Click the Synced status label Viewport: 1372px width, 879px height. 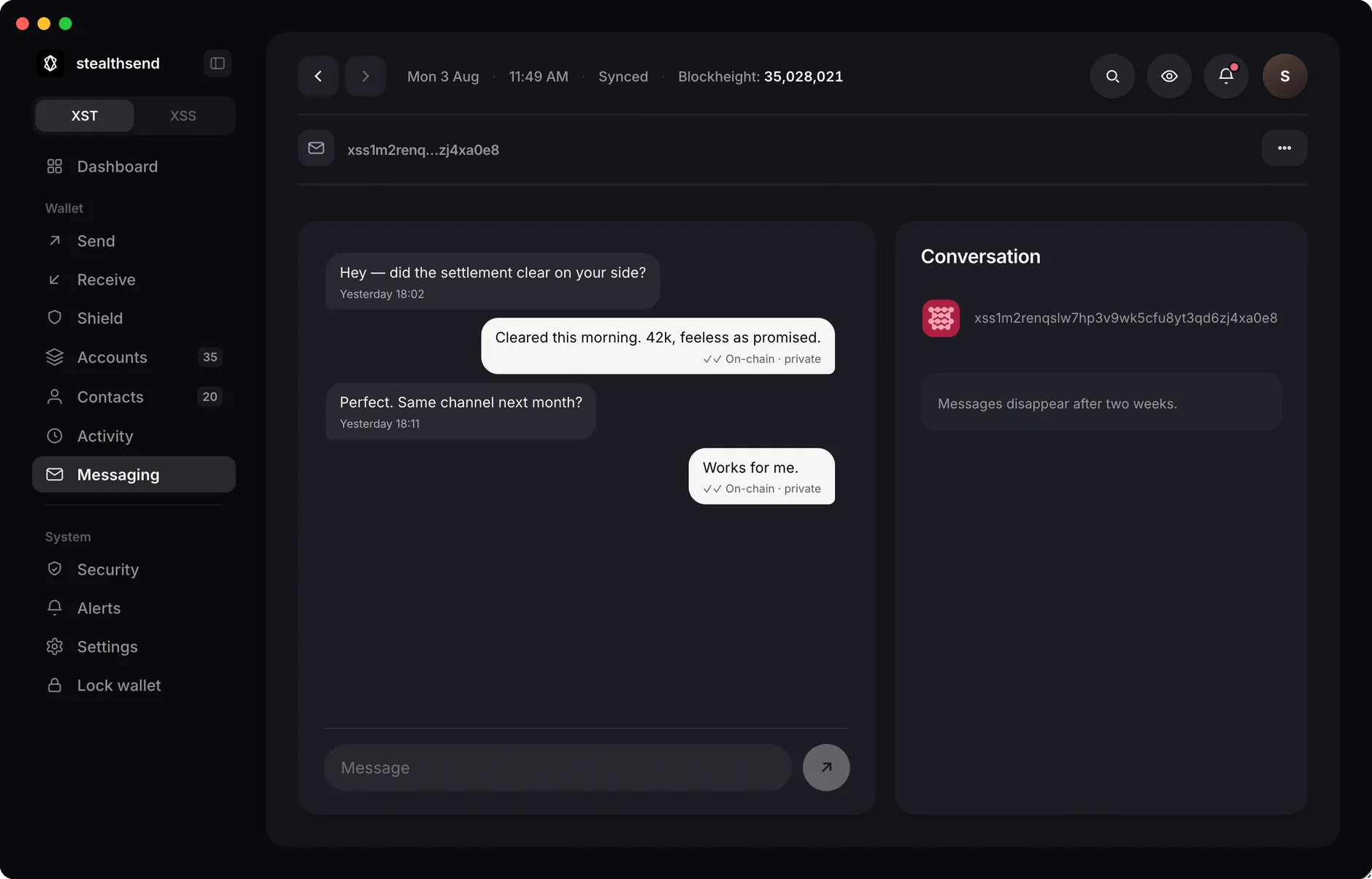click(x=623, y=77)
